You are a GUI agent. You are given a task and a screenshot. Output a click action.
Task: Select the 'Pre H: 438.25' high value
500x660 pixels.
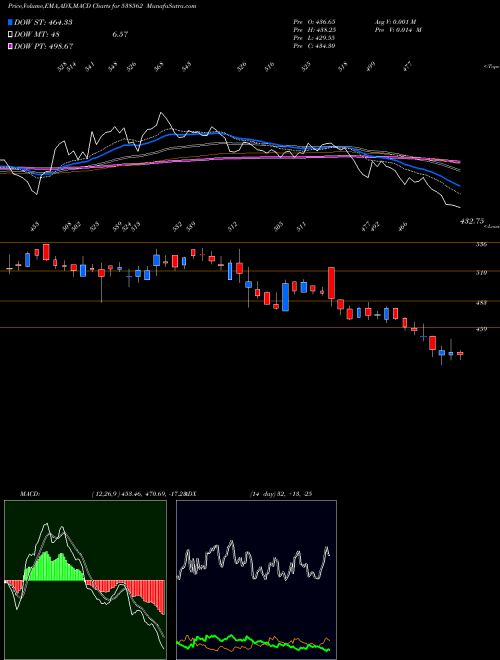[x=314, y=30]
